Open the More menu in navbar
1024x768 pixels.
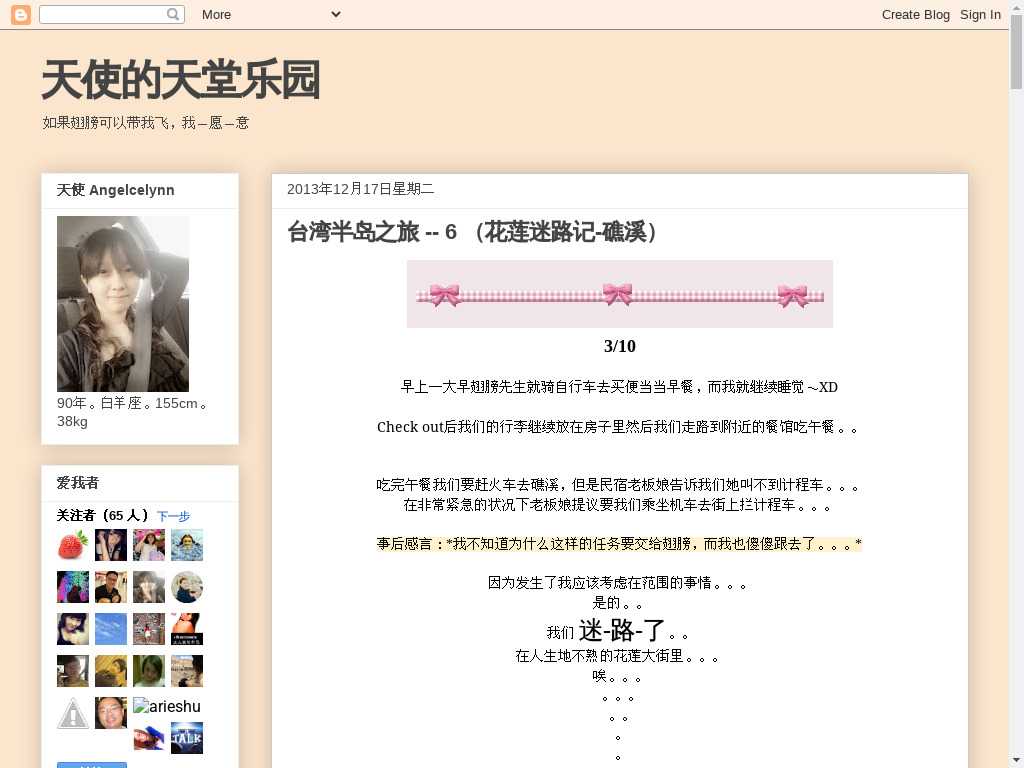point(216,14)
